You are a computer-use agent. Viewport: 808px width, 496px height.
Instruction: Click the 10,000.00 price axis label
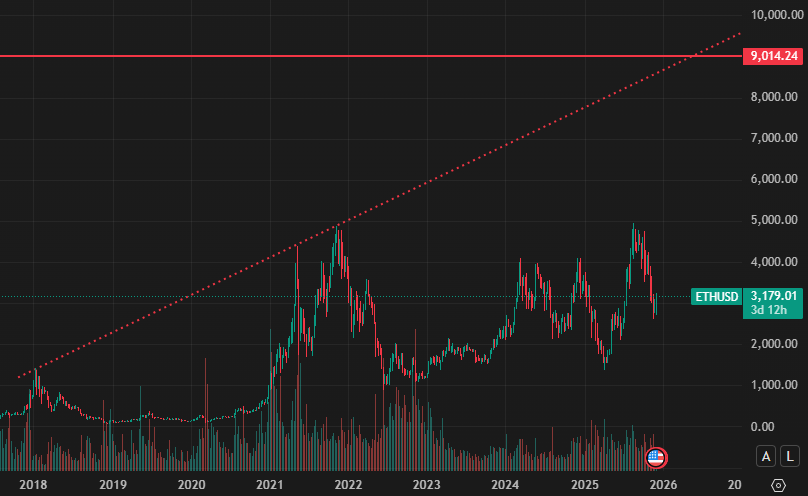(775, 15)
